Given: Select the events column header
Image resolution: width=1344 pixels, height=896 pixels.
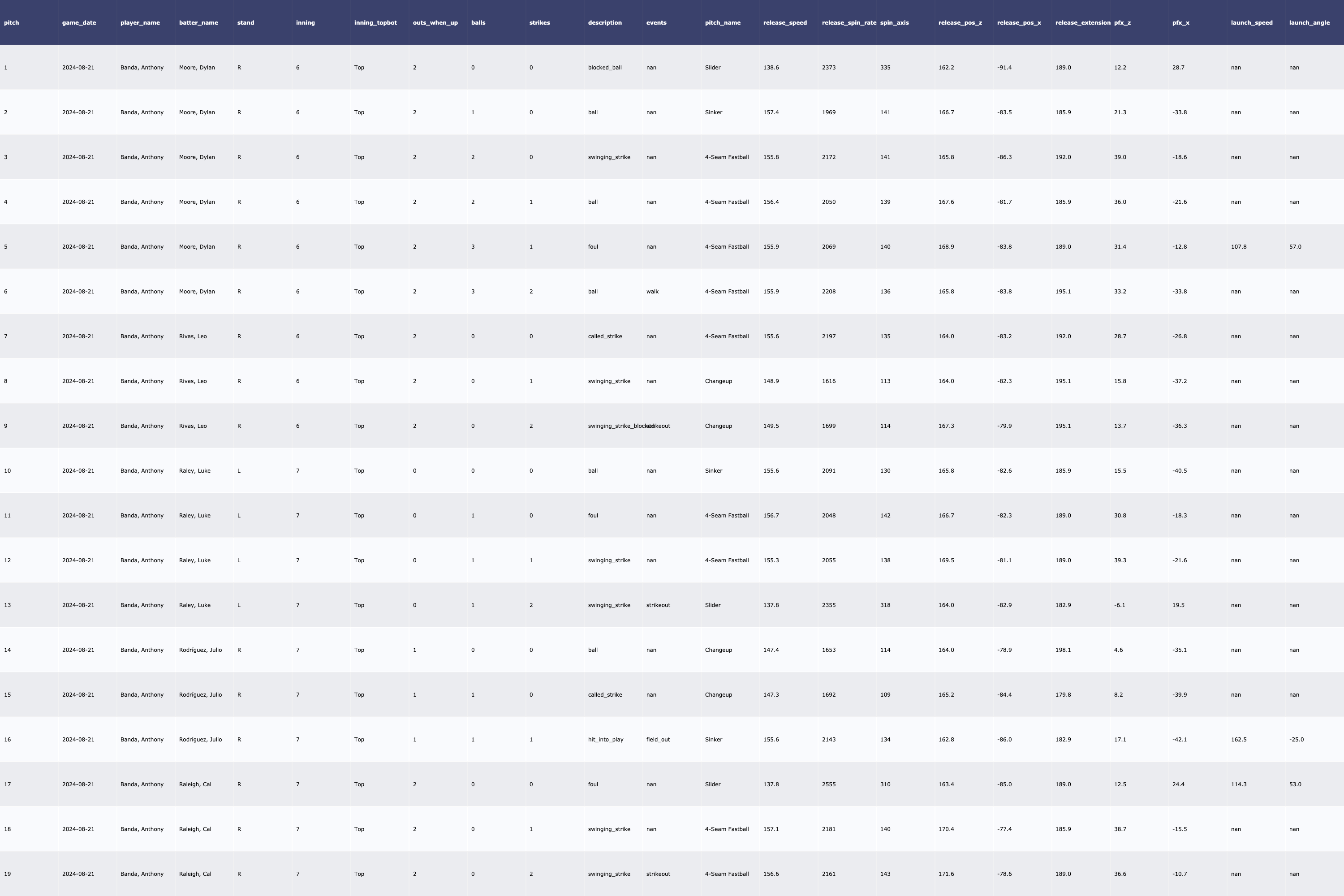Looking at the screenshot, I should click(656, 23).
